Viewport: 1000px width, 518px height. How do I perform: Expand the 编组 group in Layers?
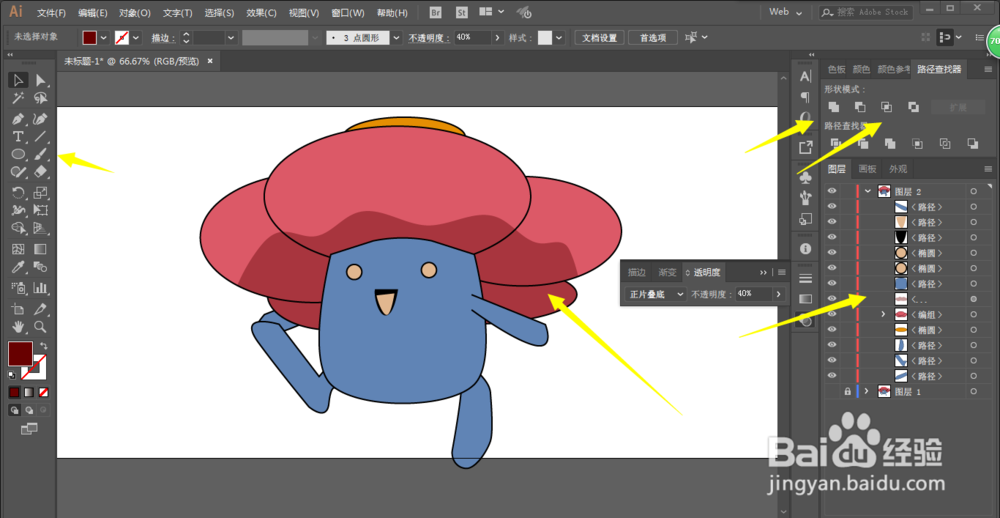[883, 314]
